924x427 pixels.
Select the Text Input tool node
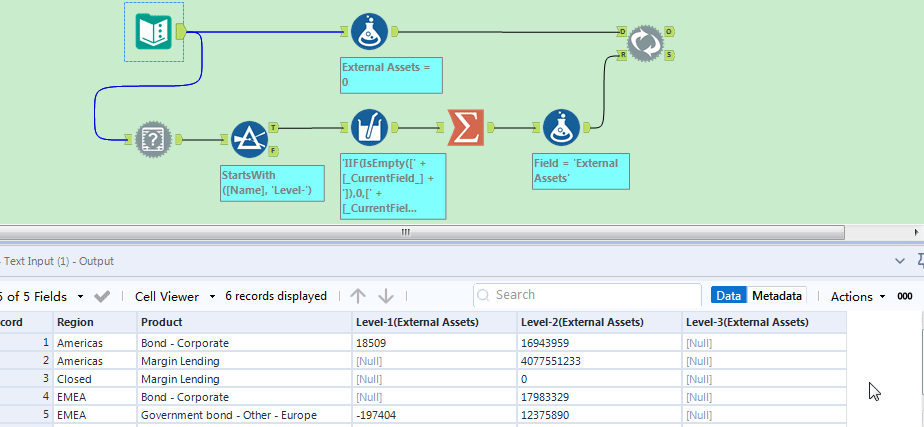pyautogui.click(x=153, y=32)
